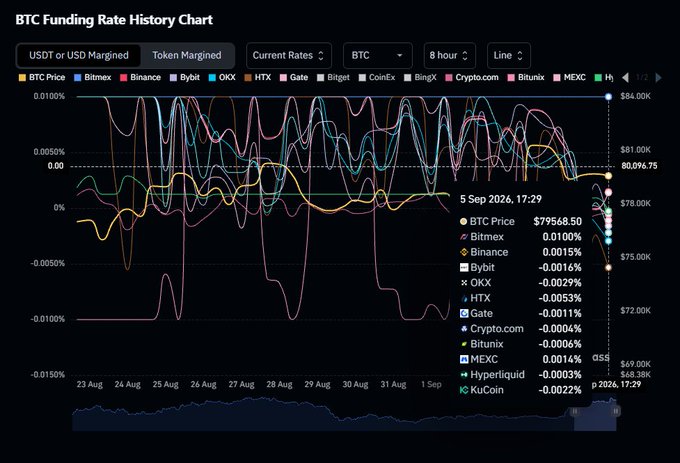Open the 8 hour interval dropdown

(449, 55)
